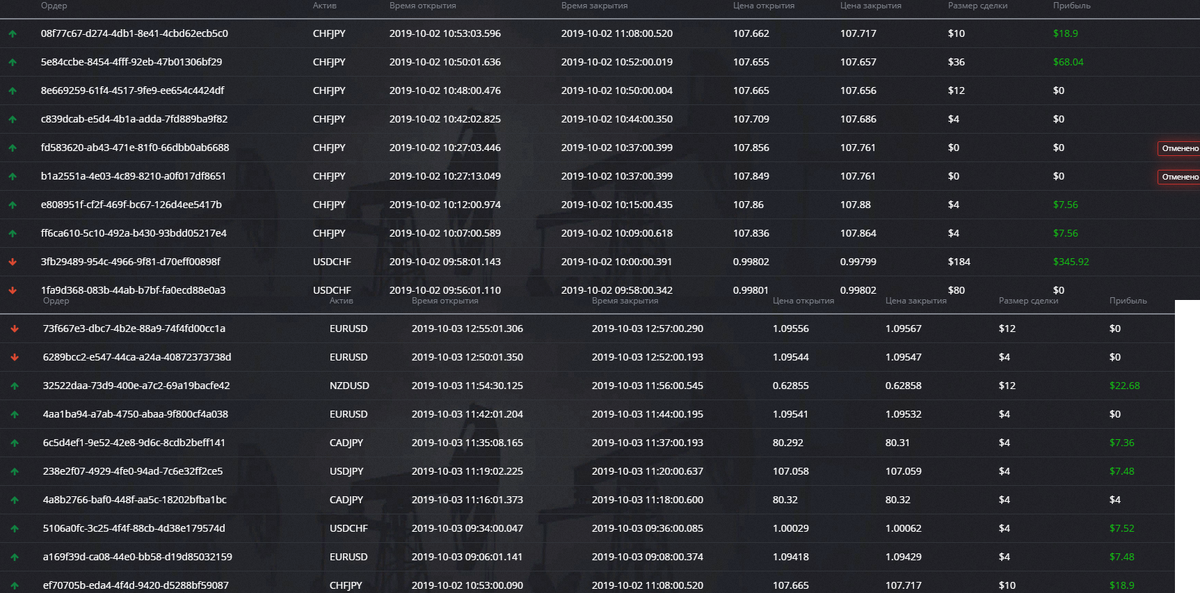Click Отменено badge on order b1a2551a row
This screenshot has height=593, width=1200.
1179,177
